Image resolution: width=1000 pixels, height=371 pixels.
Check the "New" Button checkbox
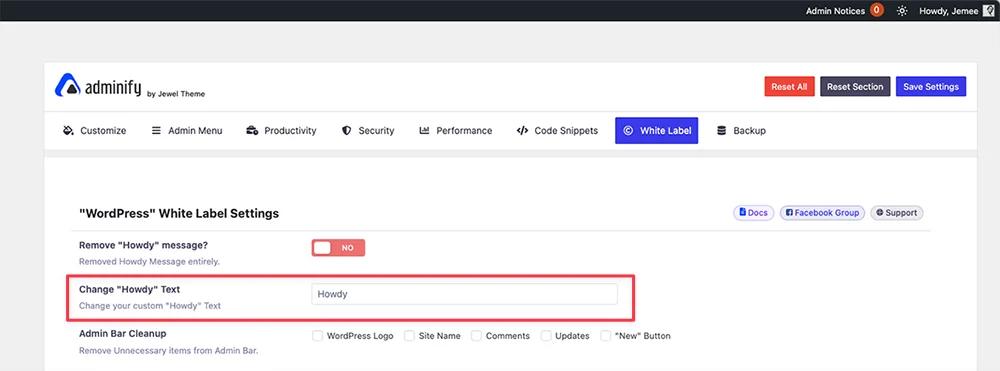(605, 336)
